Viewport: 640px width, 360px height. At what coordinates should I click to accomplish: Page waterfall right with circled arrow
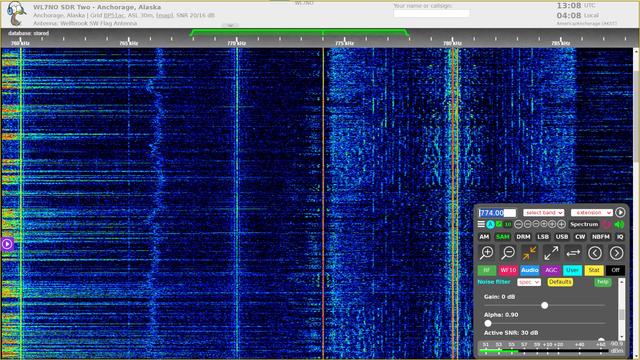point(616,253)
